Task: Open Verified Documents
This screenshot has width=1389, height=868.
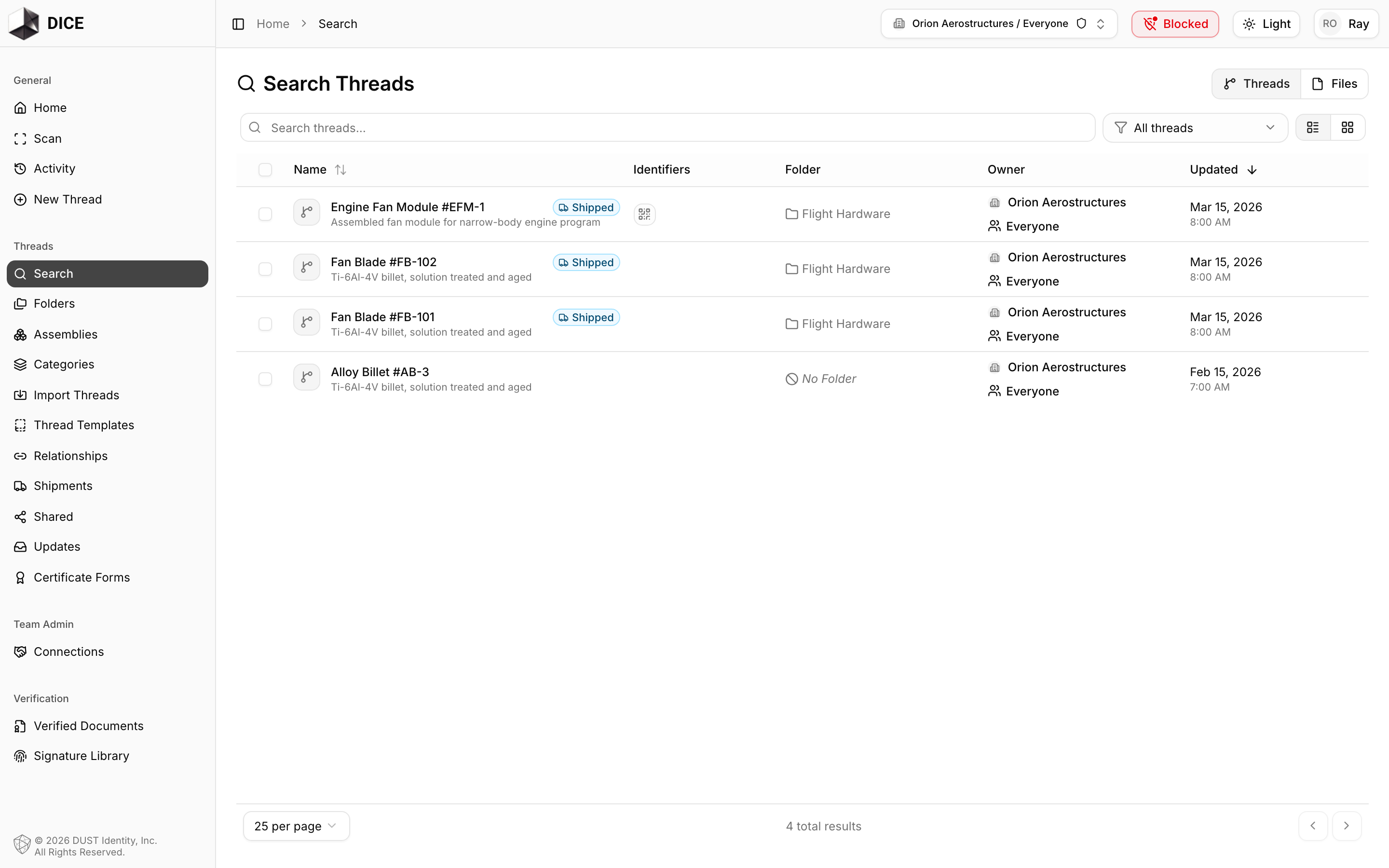Action: click(x=108, y=726)
